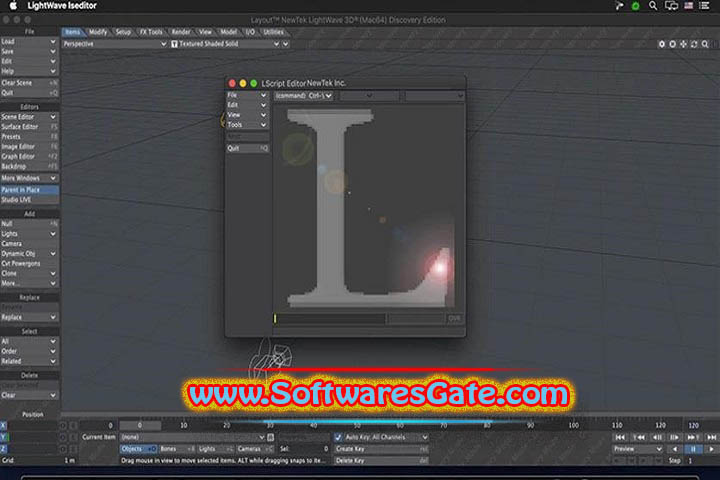Open macOS Spotlight search icon
Screen dimensions: 720x480
pyautogui.click(x=652, y=6)
